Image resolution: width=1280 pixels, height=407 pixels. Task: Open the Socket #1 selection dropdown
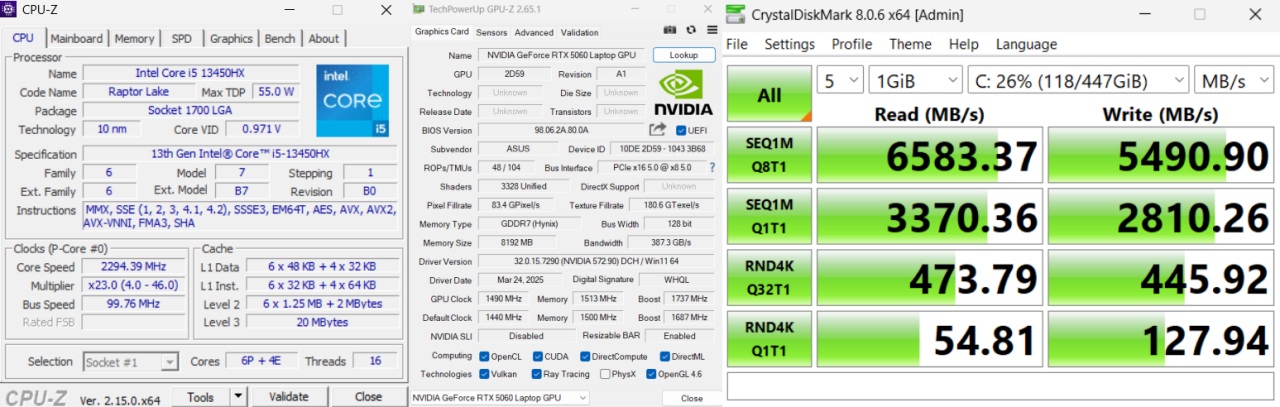coord(131,362)
